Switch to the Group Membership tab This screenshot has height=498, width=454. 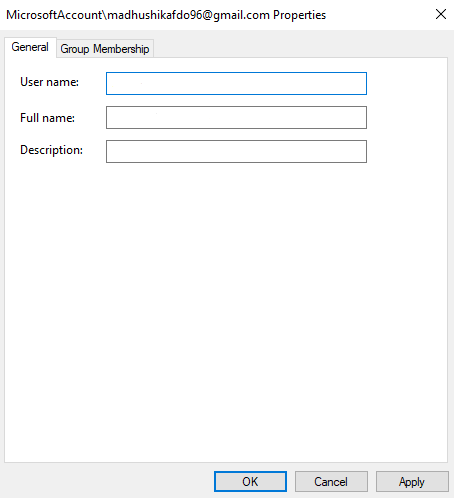tap(105, 49)
